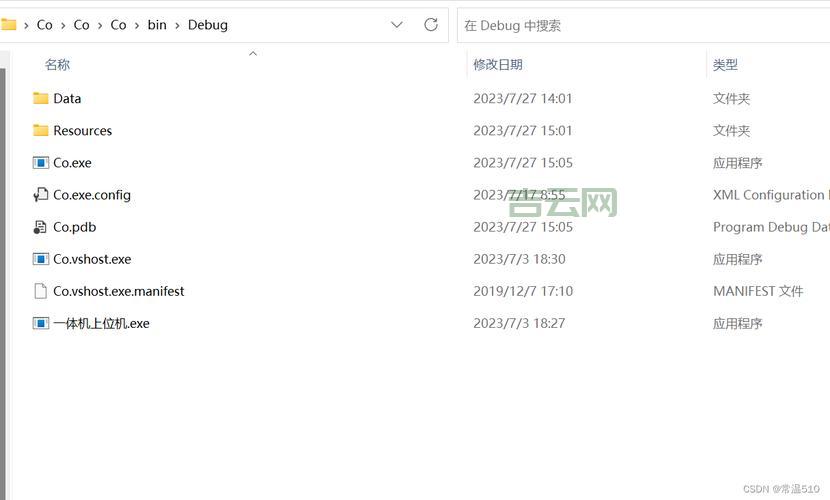Expand the chevron after the second Co breadcrumb
Screen dimensions: 830x500
100,25
